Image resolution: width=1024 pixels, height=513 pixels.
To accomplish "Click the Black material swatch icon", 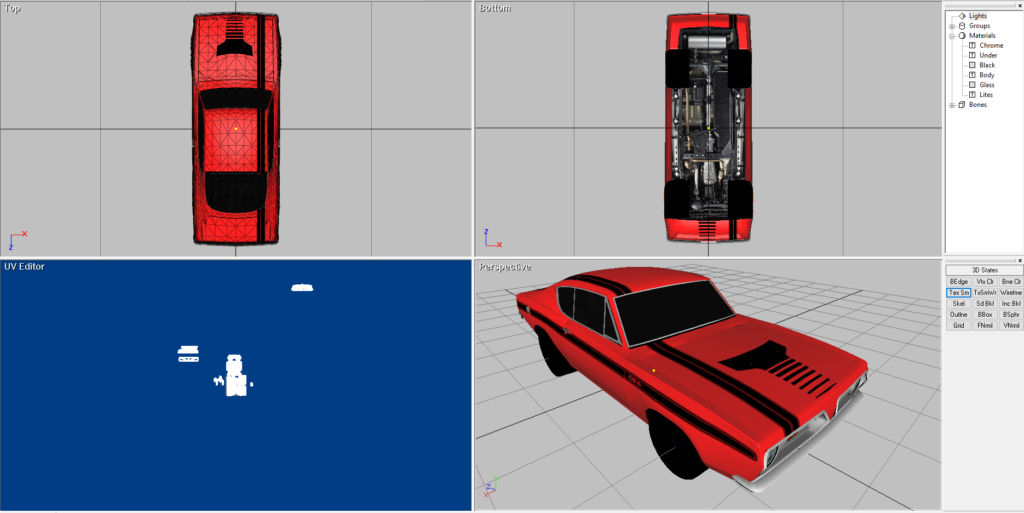I will point(971,65).
